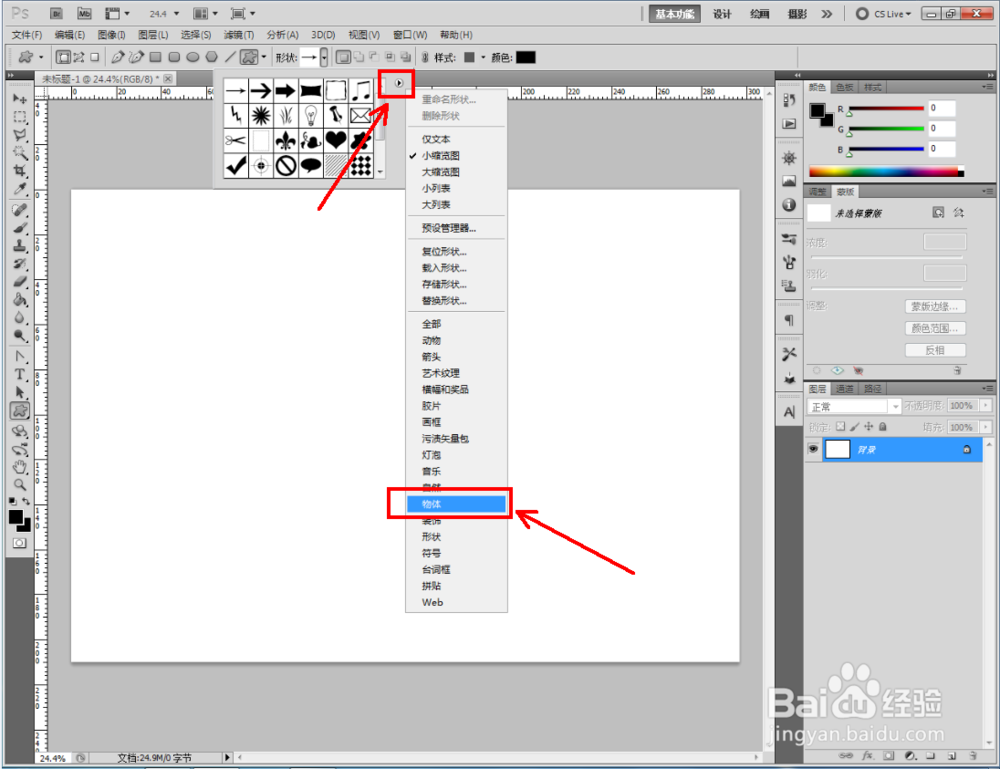Screen dimensions: 1000x769
Task: Select the History Brush tool
Action: point(20,263)
